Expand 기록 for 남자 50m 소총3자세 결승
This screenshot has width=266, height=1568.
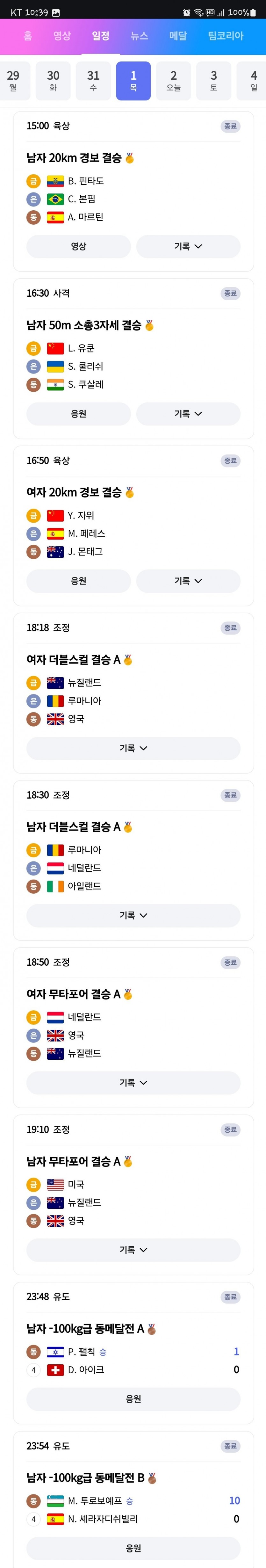[188, 413]
